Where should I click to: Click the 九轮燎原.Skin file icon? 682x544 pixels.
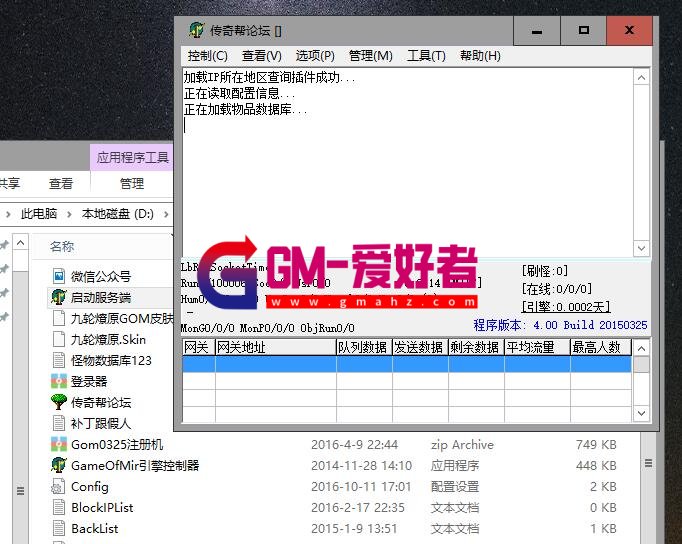(x=59, y=339)
